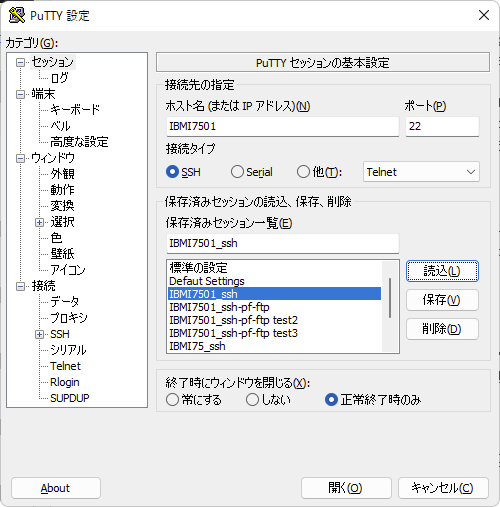The width and height of the screenshot is (500, 507).
Task: Open the 外観 category
Action: pos(62,174)
